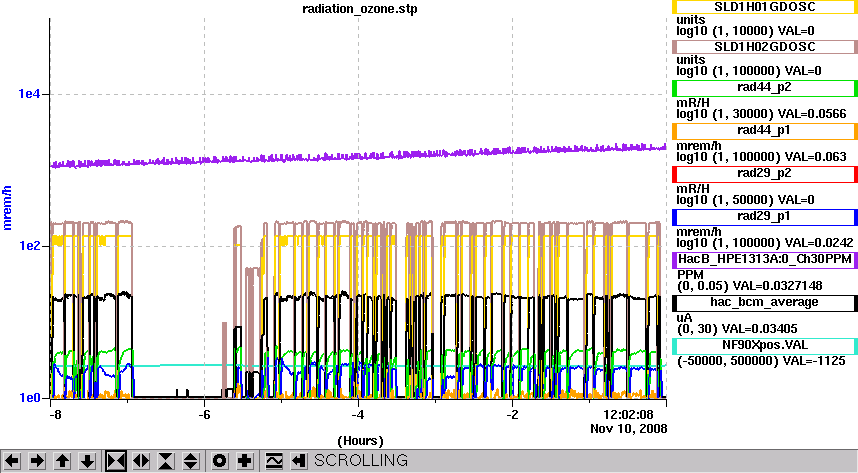Click the plot title radiation_ozone.stp
Image resolution: width=858 pixels, height=473 pixels.
360,9
